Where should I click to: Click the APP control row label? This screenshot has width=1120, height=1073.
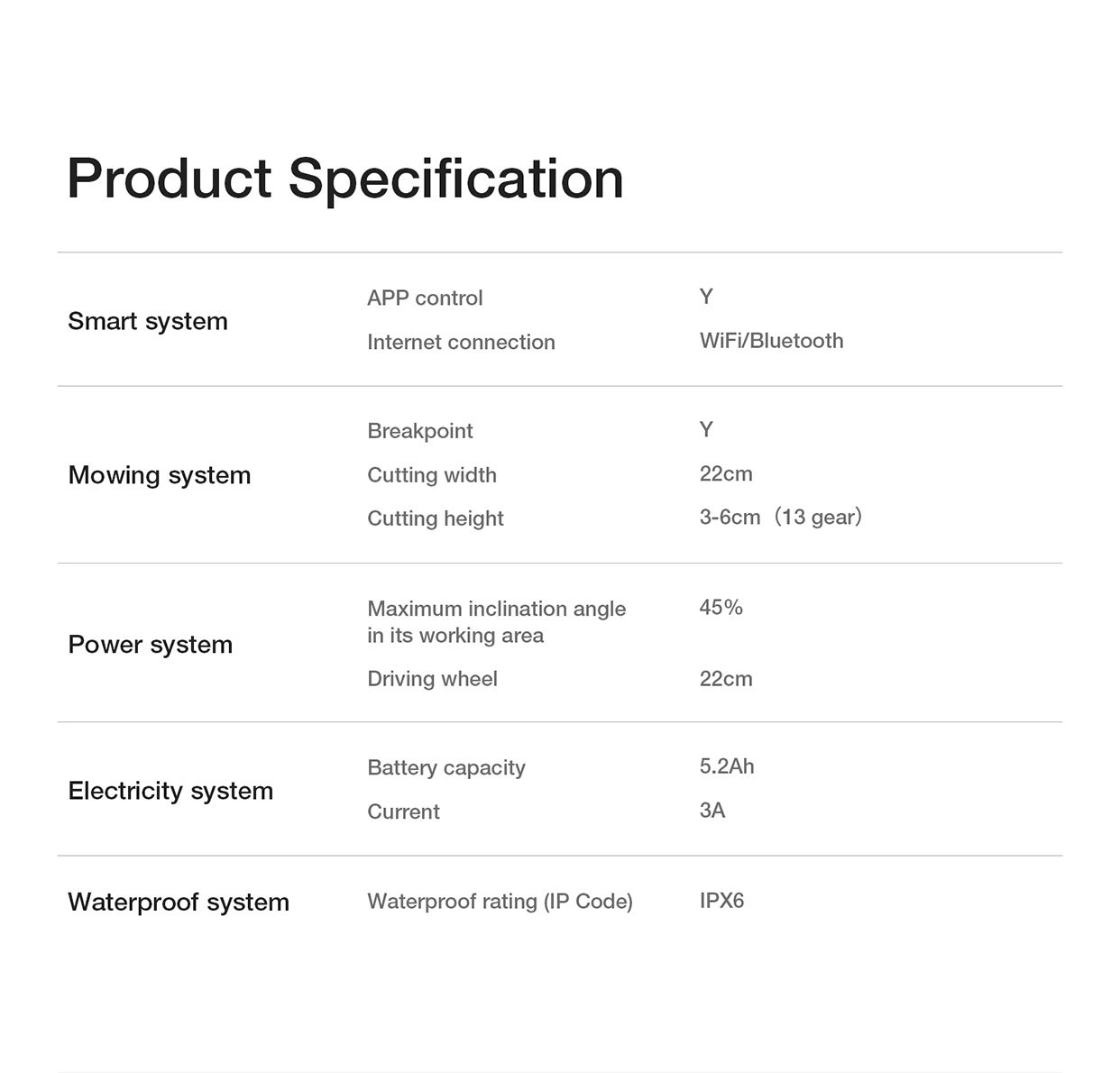(425, 298)
